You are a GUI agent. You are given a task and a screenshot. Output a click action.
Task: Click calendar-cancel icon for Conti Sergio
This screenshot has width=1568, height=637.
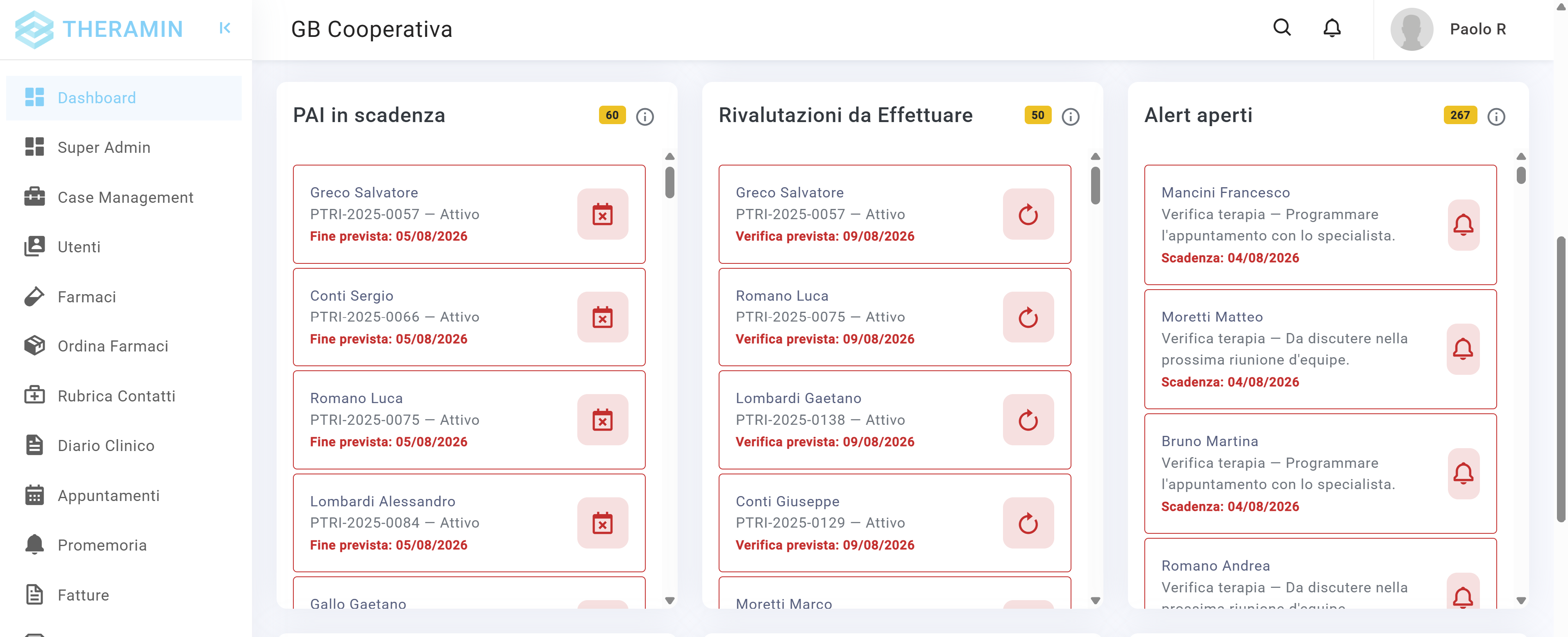click(x=603, y=317)
